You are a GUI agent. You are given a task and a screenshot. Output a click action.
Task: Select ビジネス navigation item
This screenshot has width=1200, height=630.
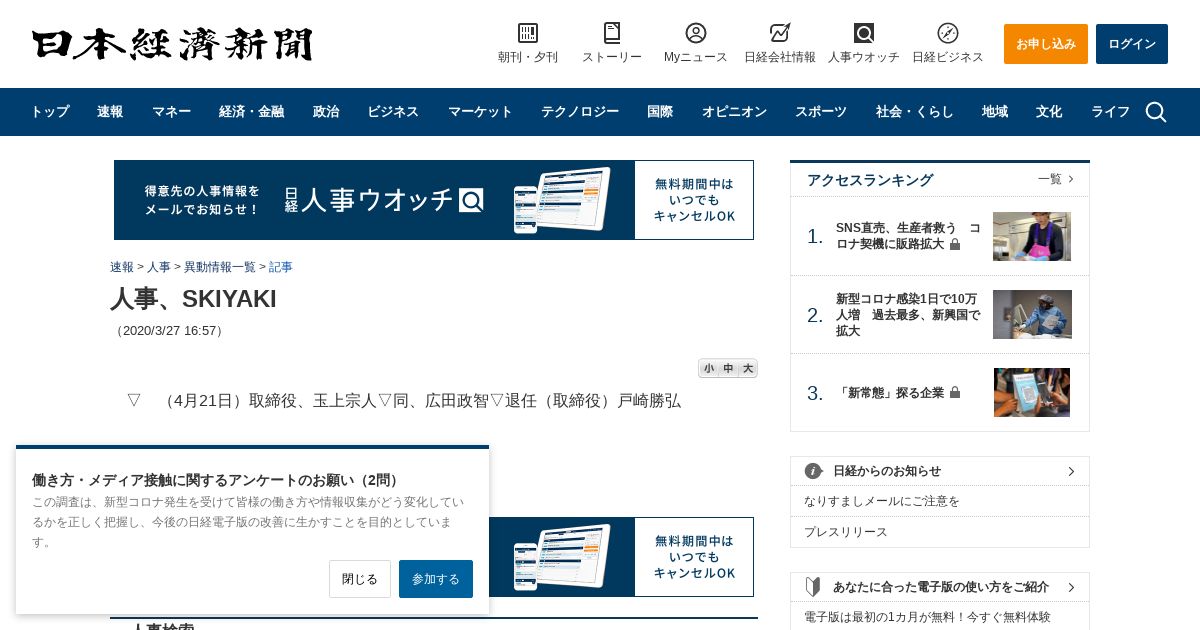click(393, 112)
